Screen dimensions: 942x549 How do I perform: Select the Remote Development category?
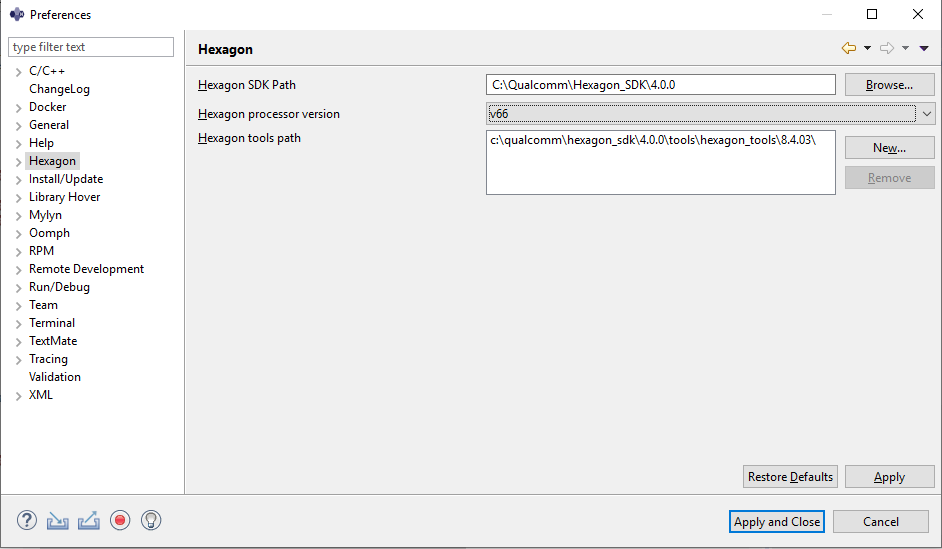pyautogui.click(x=87, y=269)
